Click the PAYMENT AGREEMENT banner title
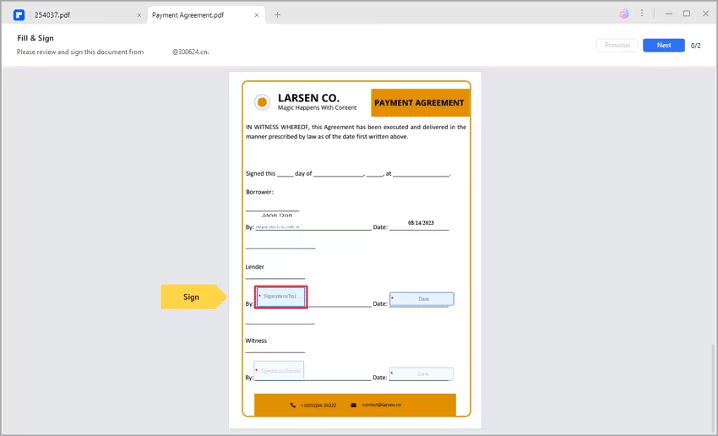This screenshot has width=718, height=436. [419, 103]
